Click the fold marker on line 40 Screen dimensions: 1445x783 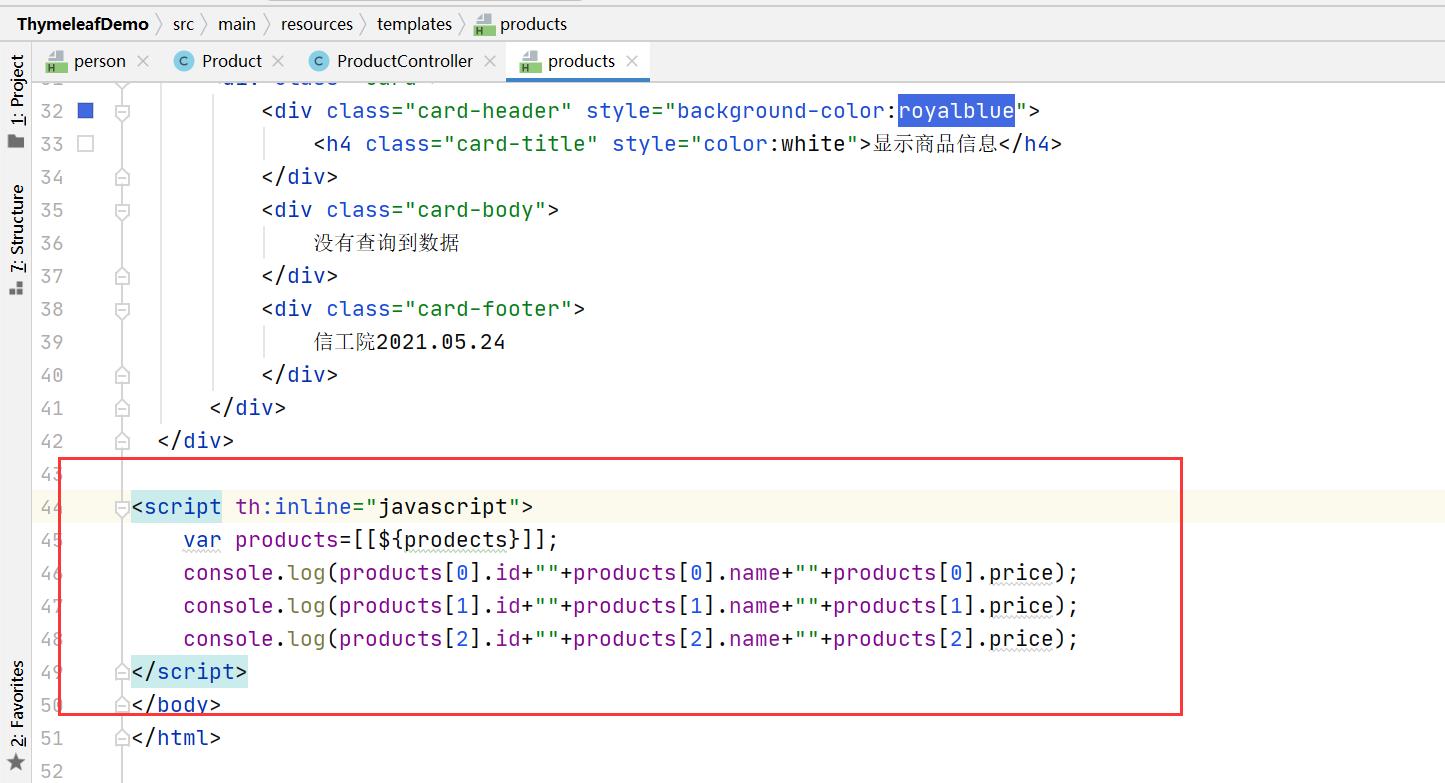122,376
